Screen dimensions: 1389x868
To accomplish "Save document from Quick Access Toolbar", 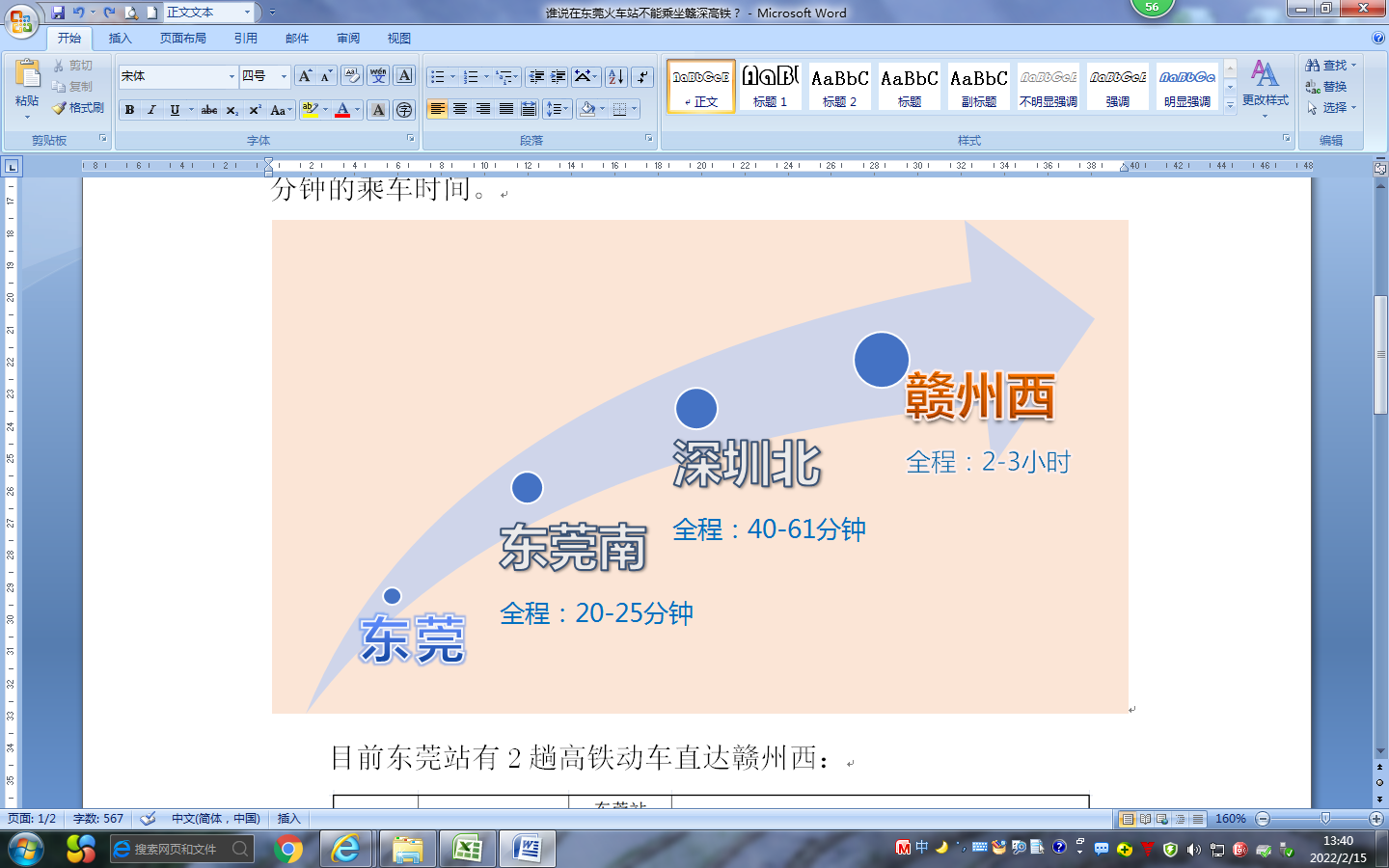I will click(x=58, y=13).
